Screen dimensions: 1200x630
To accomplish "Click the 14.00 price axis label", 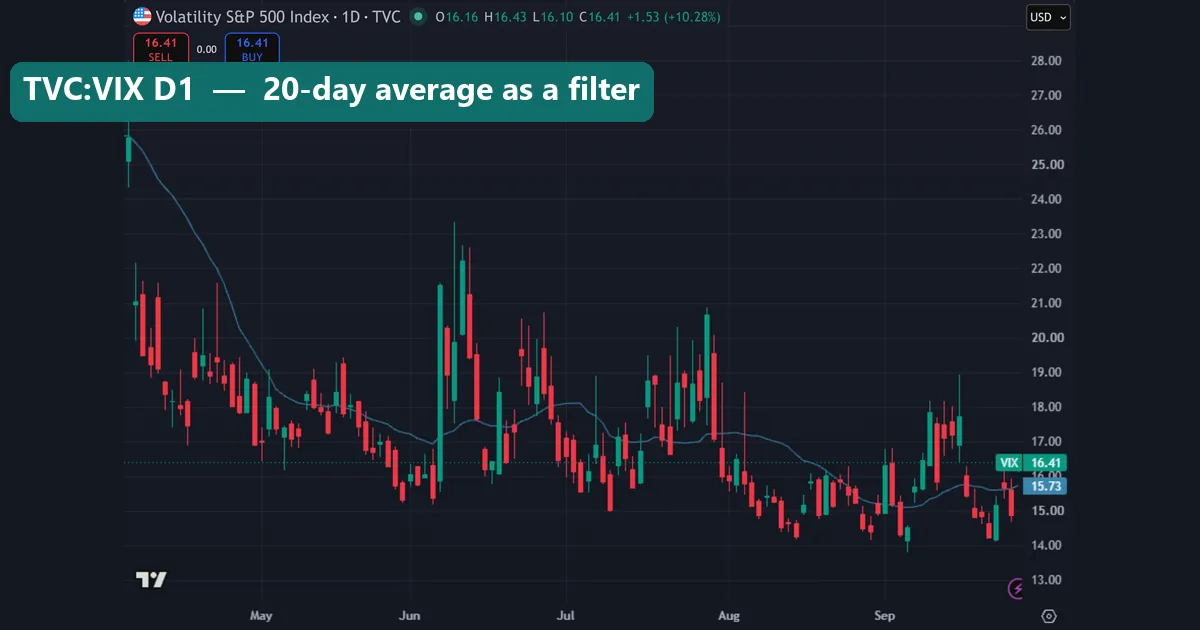I will (x=1045, y=545).
